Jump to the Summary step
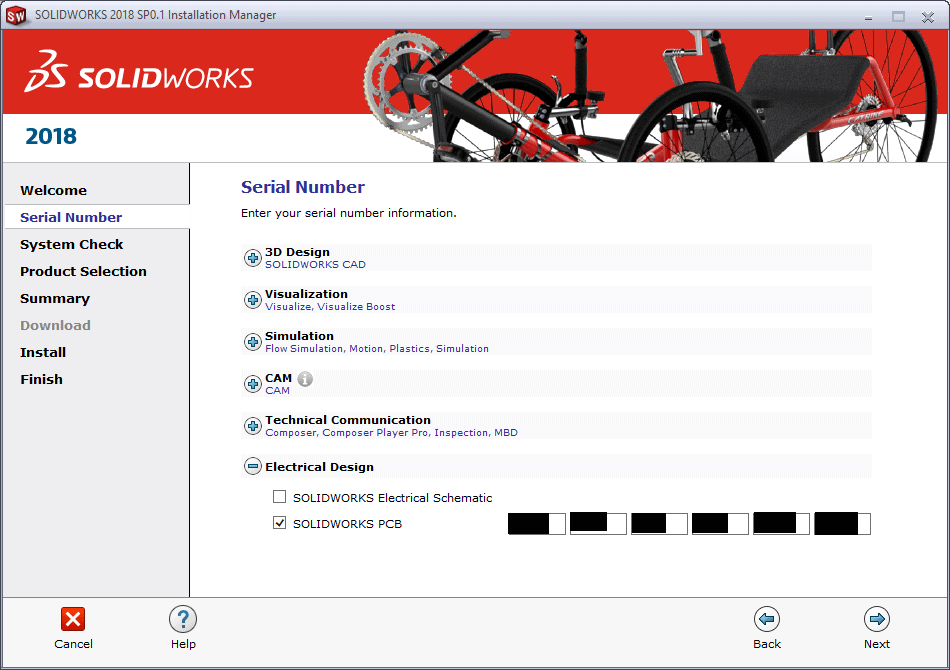 pyautogui.click(x=55, y=298)
